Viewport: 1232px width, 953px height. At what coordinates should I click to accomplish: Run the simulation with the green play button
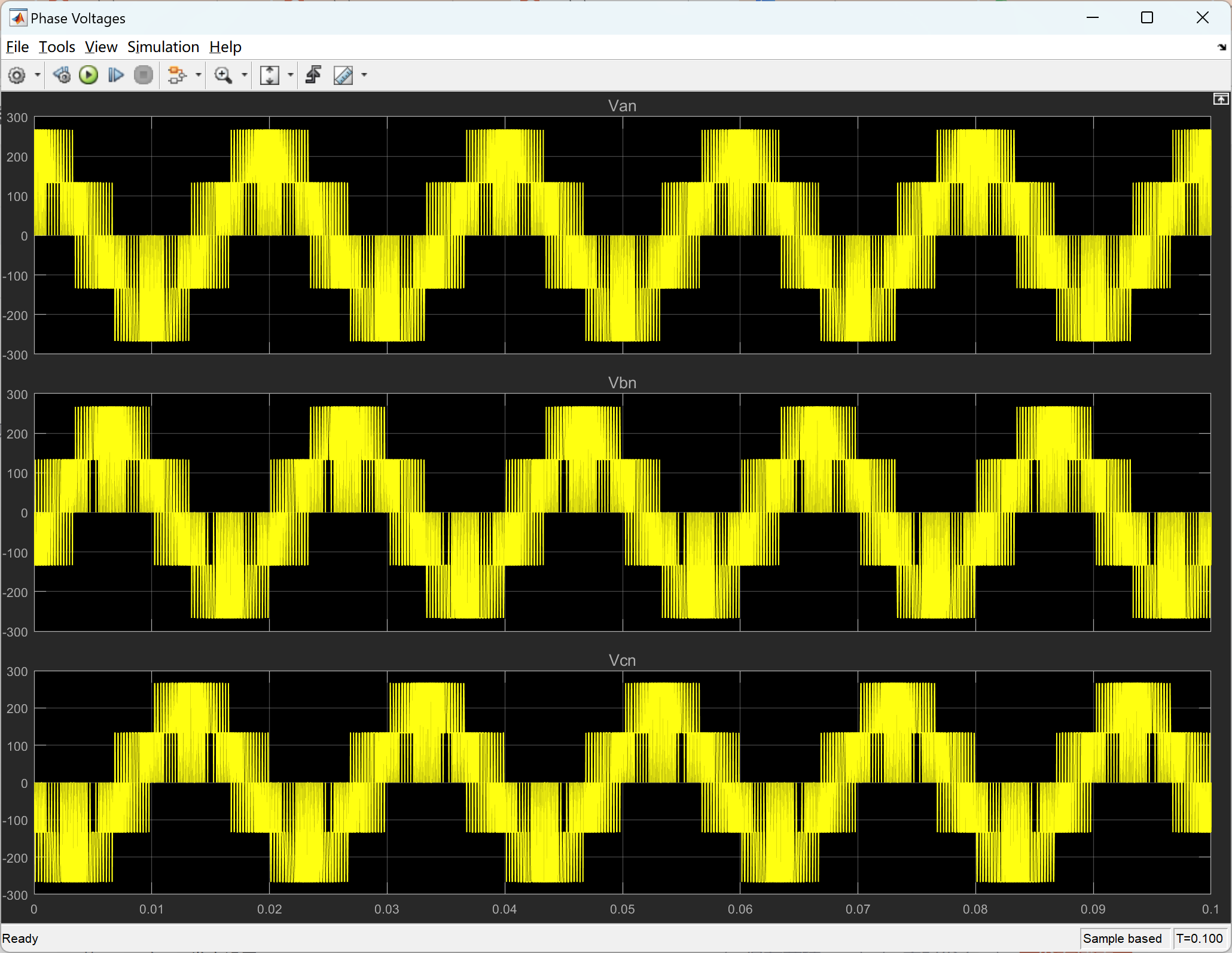pyautogui.click(x=89, y=75)
